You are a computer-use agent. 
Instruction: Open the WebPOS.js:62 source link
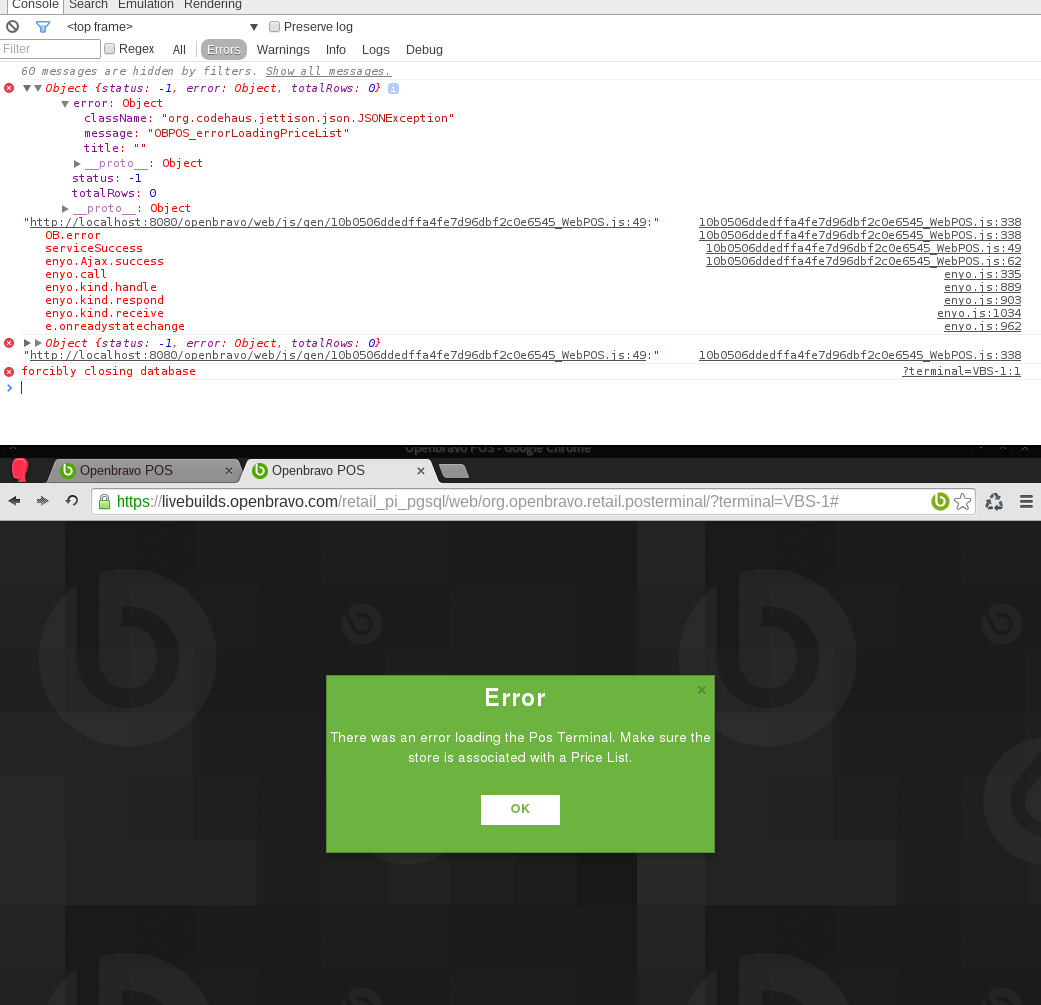[863, 261]
